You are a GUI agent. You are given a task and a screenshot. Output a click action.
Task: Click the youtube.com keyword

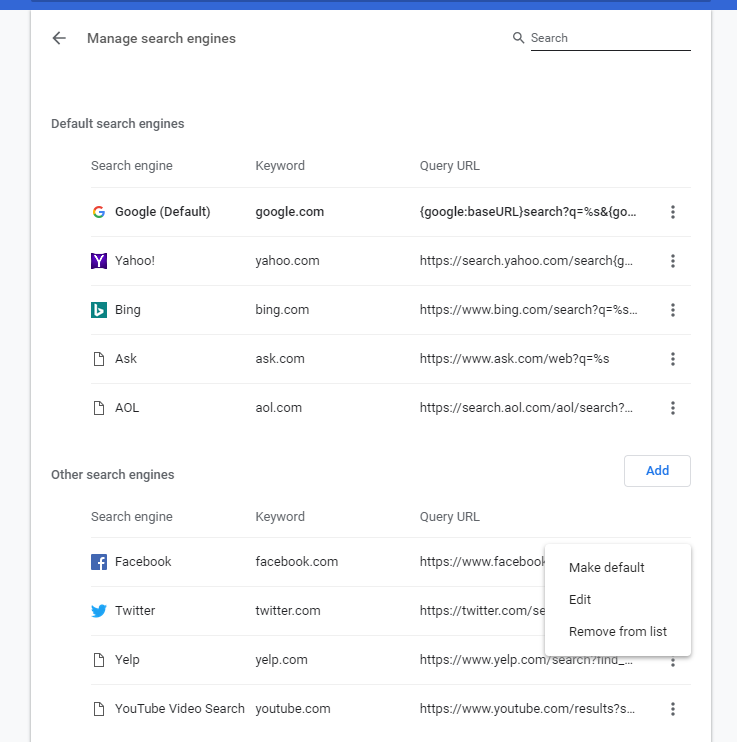(293, 709)
